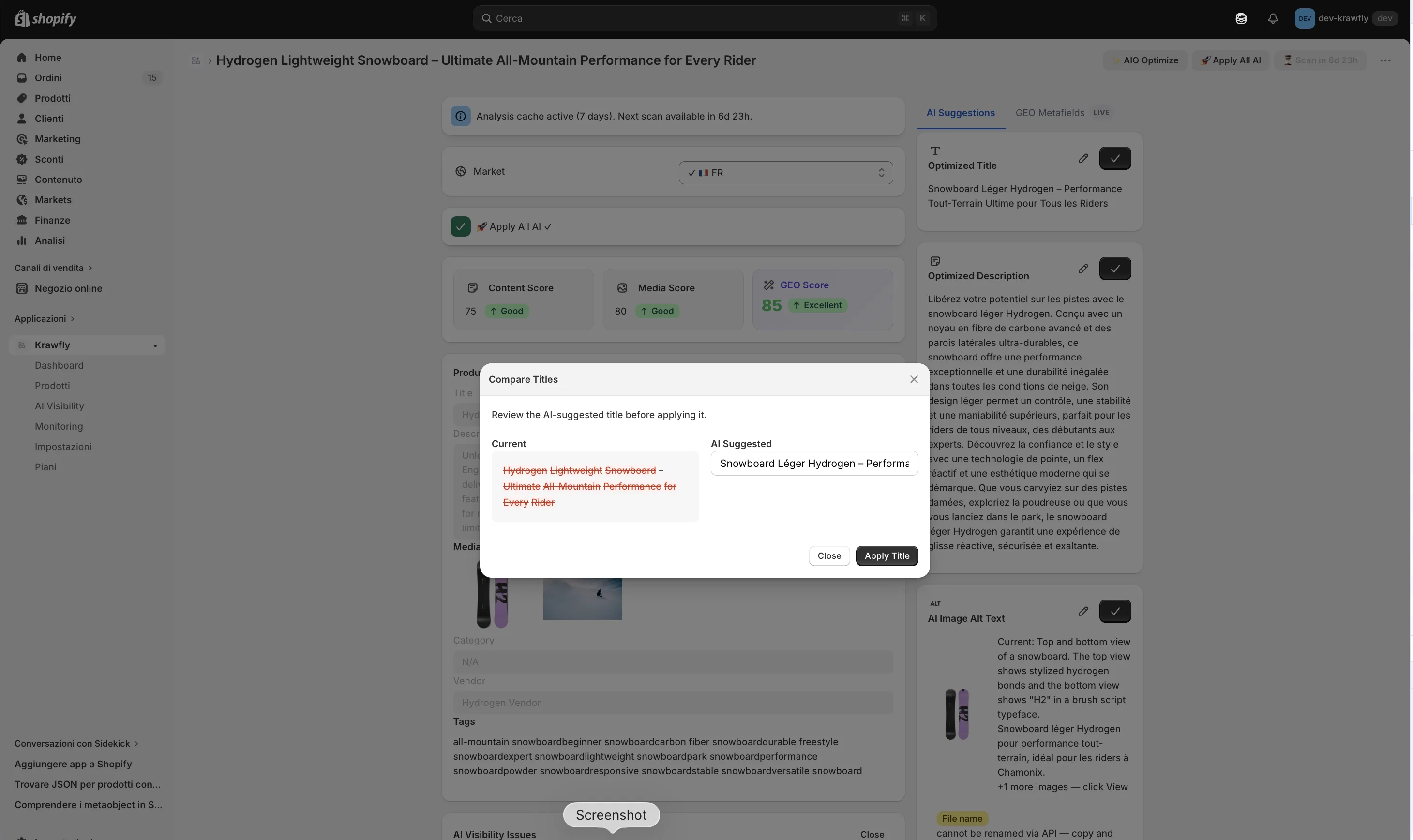Edit Optimized Title with pencil icon

(1082, 159)
